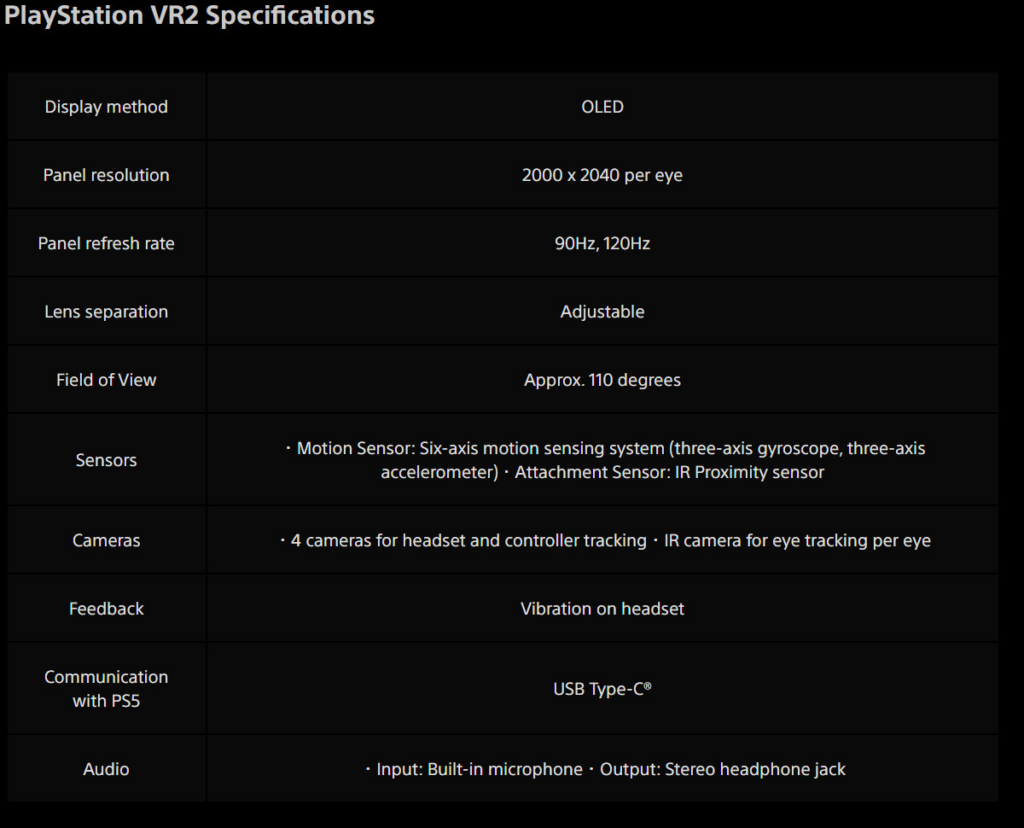
Task: Click the Vibration on headset value
Action: (602, 608)
